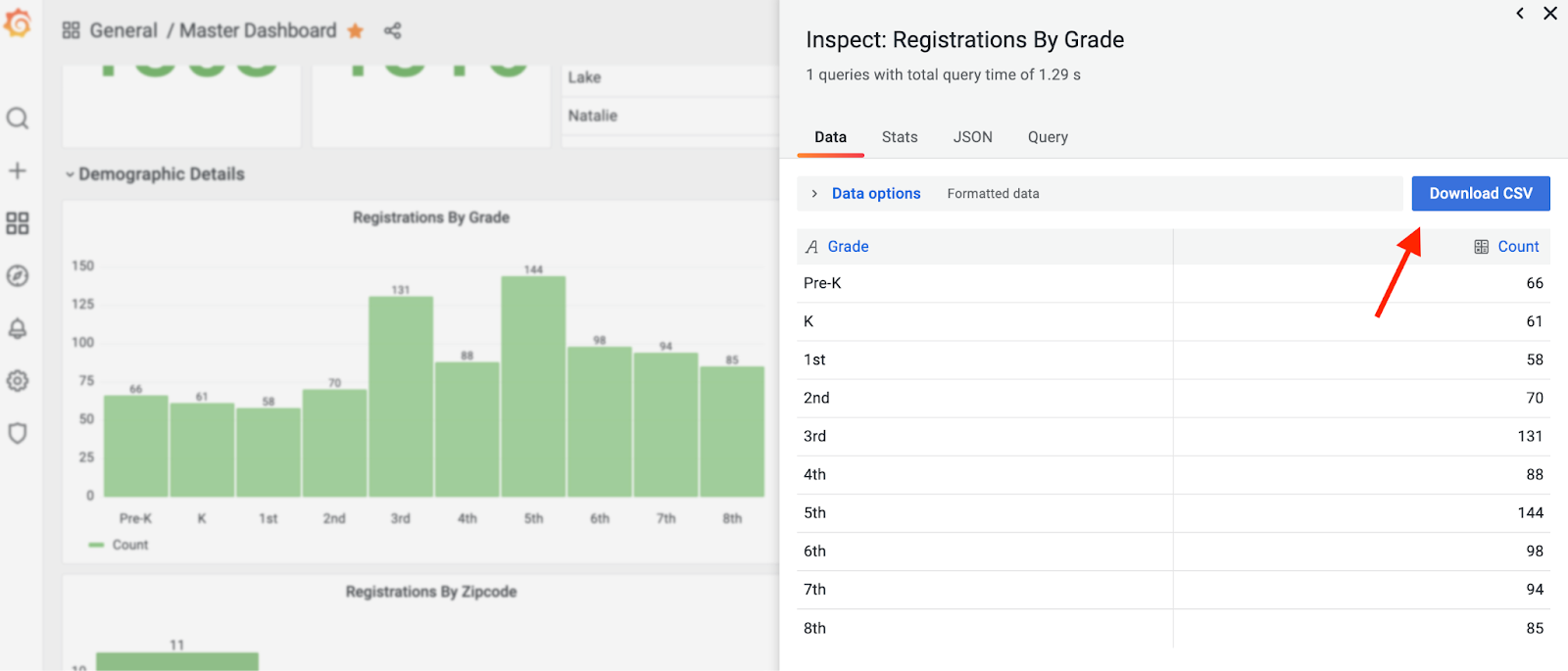Viewport: 1568px width, 671px height.
Task: Star the Master Dashboard as favorite
Action: (x=356, y=31)
